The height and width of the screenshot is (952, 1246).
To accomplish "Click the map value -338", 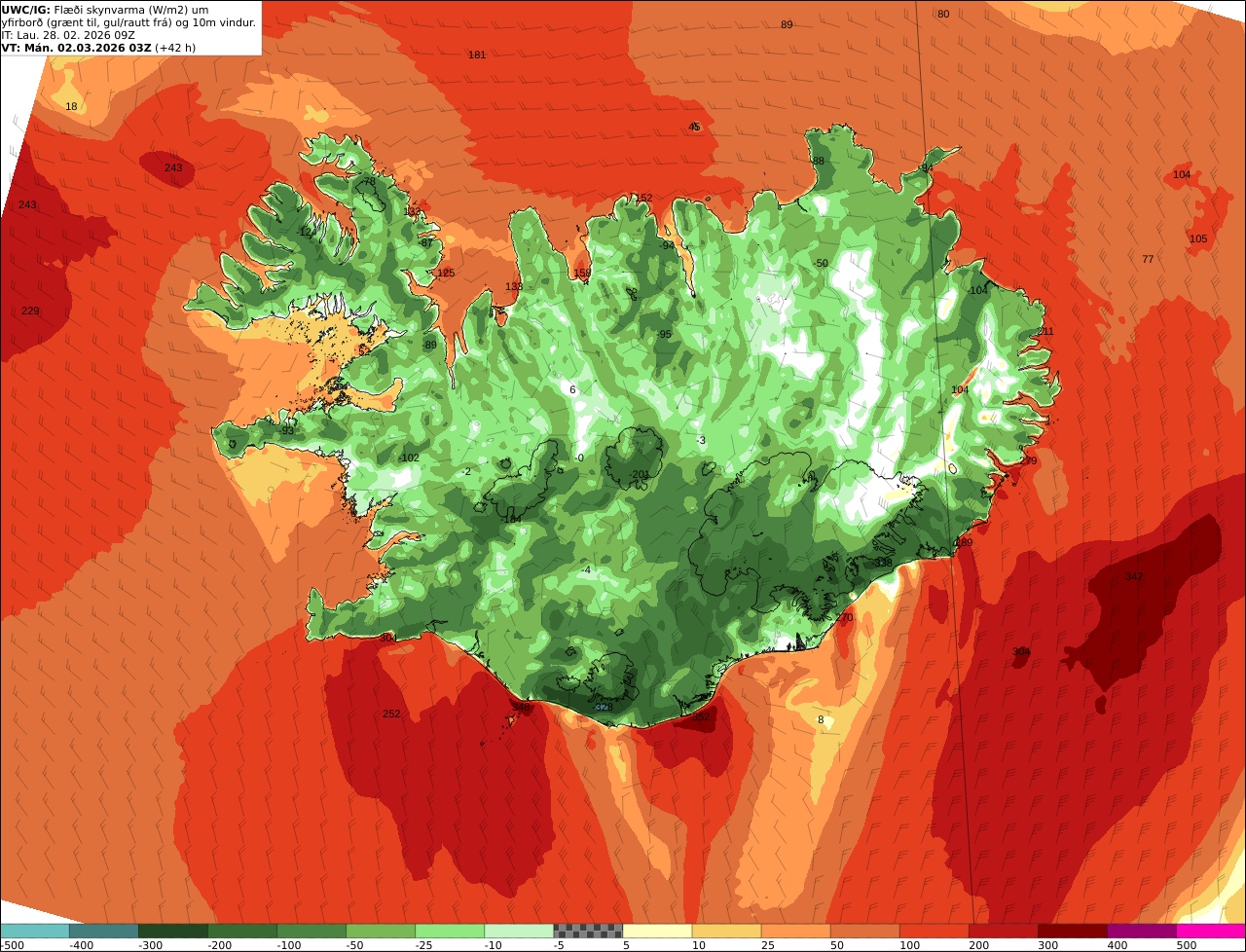I will (x=882, y=563).
